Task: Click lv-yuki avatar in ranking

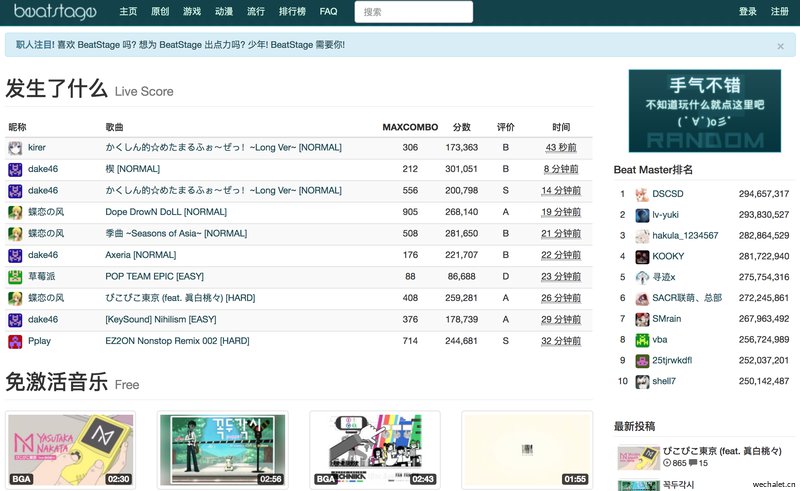Action: pos(642,215)
